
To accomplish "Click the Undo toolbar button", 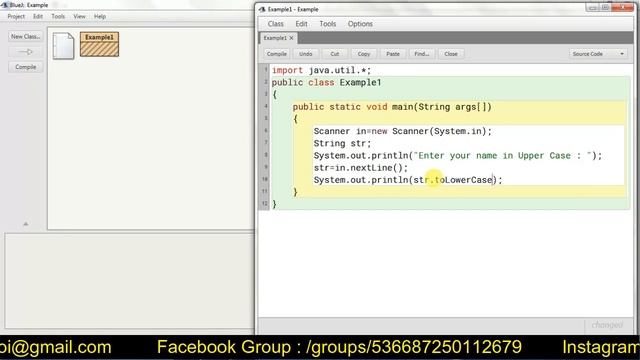I will click(x=305, y=54).
